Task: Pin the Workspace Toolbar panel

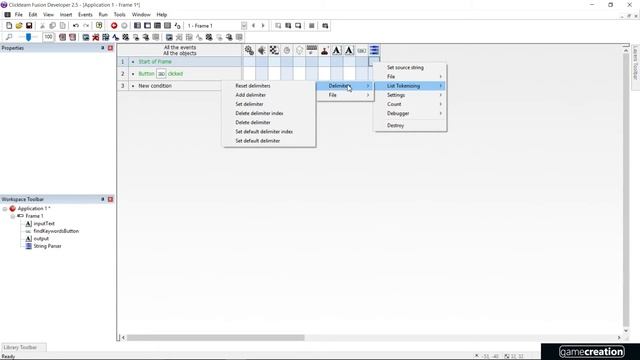Action: pos(102,199)
